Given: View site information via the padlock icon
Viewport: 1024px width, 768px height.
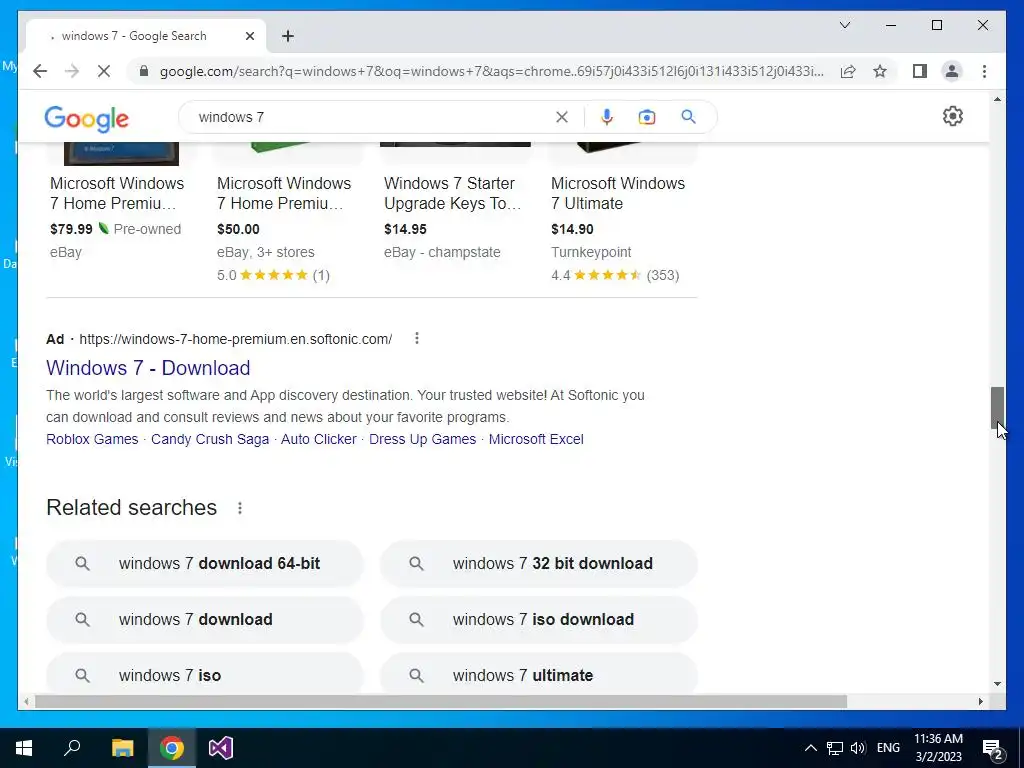Looking at the screenshot, I should click(x=144, y=71).
